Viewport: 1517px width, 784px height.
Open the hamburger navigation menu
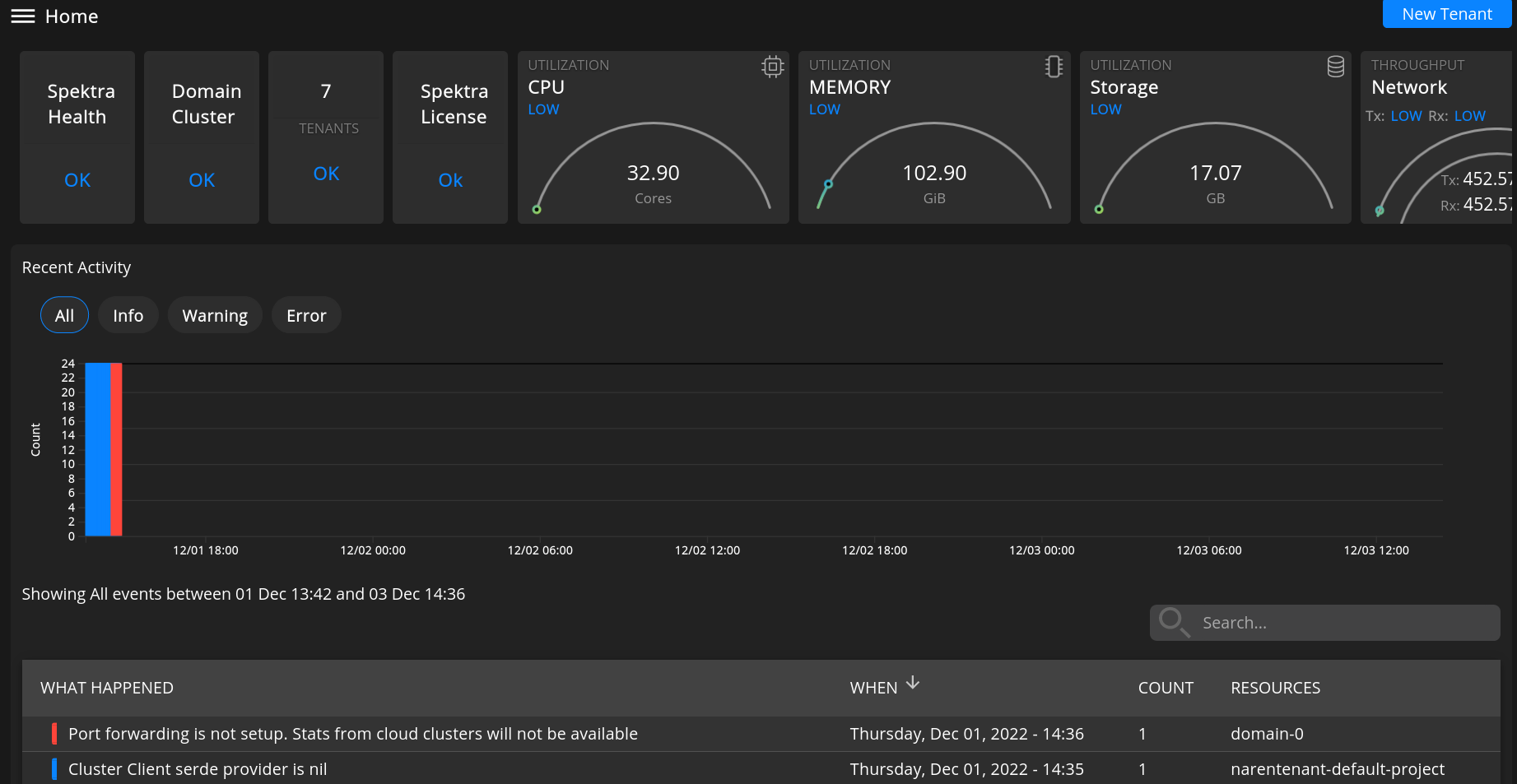click(x=23, y=16)
